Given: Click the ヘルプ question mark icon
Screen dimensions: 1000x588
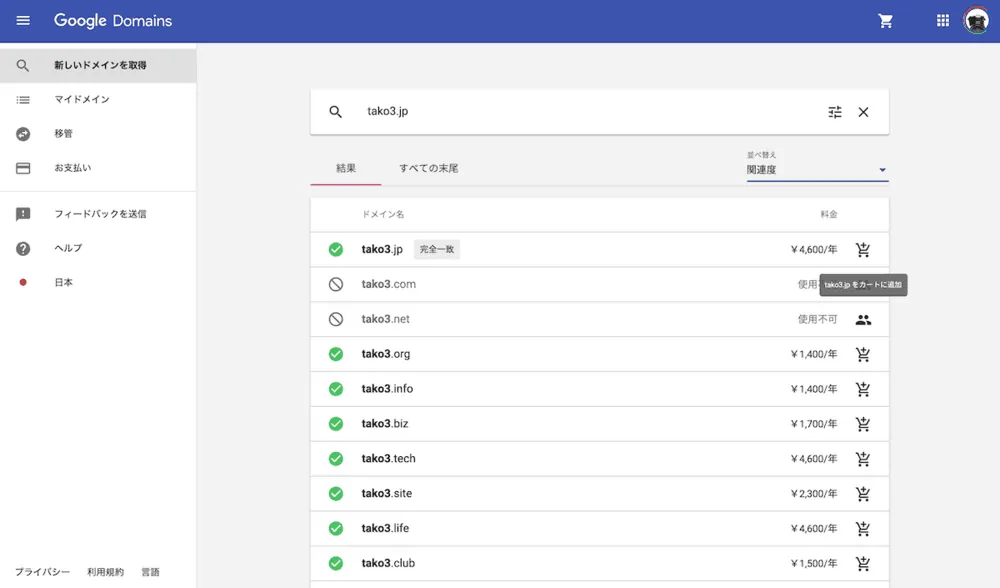Looking at the screenshot, I should [x=22, y=248].
